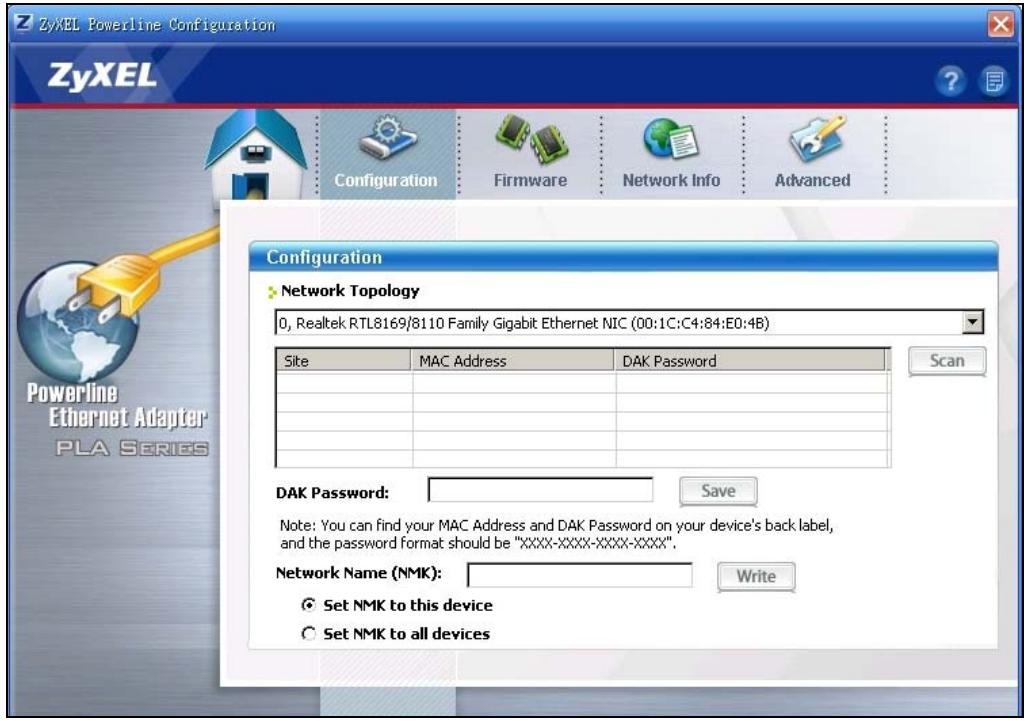Click the ZyXEL Z title bar icon

tap(24, 24)
